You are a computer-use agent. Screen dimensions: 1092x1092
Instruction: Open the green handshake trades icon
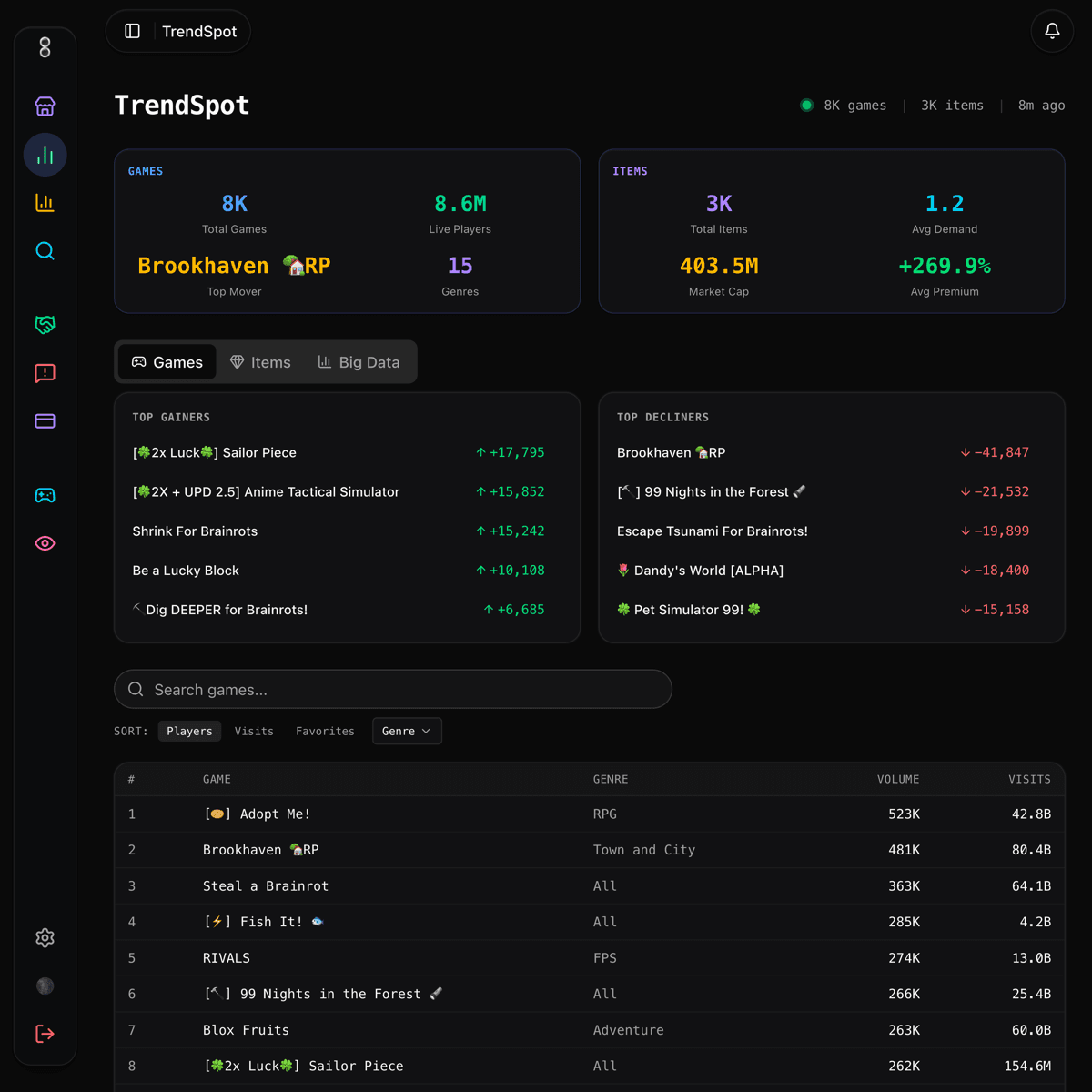[x=45, y=325]
